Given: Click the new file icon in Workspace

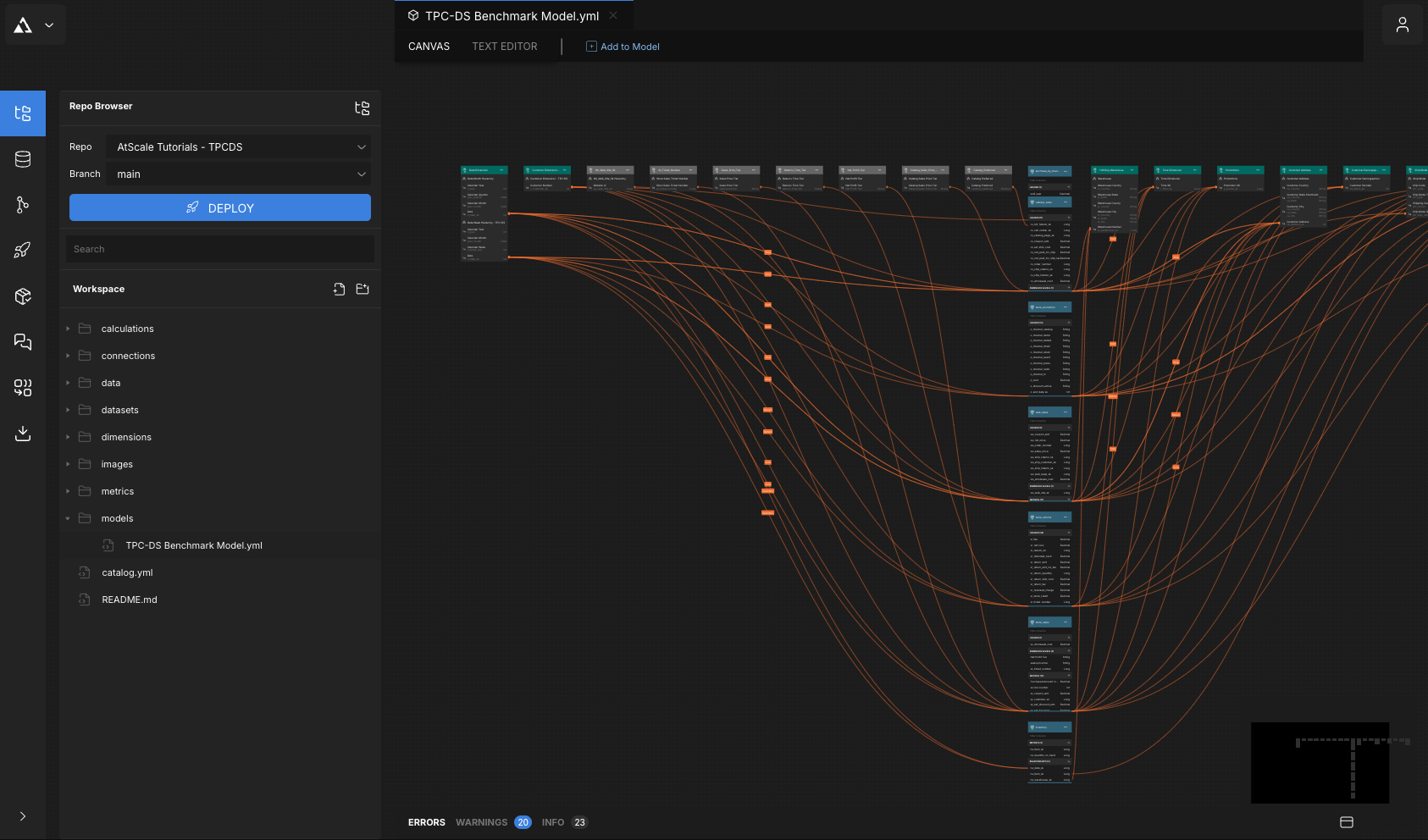Looking at the screenshot, I should [x=339, y=289].
